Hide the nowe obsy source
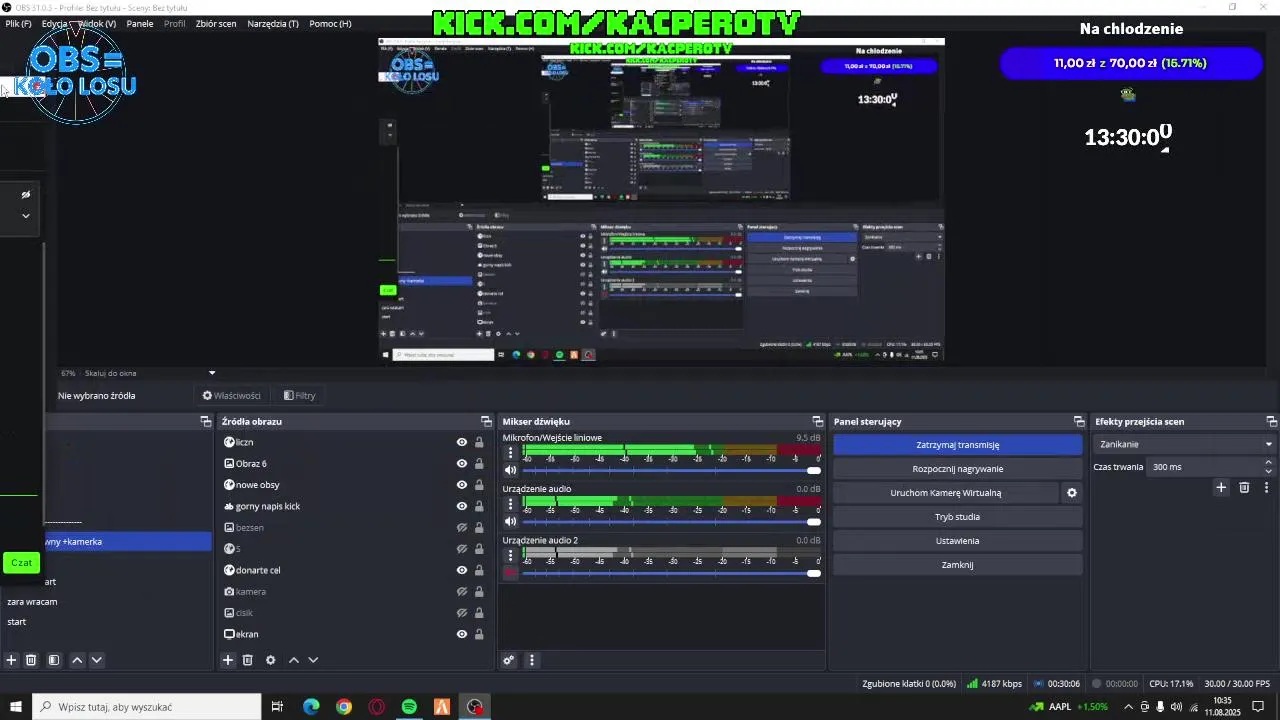The height and width of the screenshot is (720, 1280). (x=462, y=485)
